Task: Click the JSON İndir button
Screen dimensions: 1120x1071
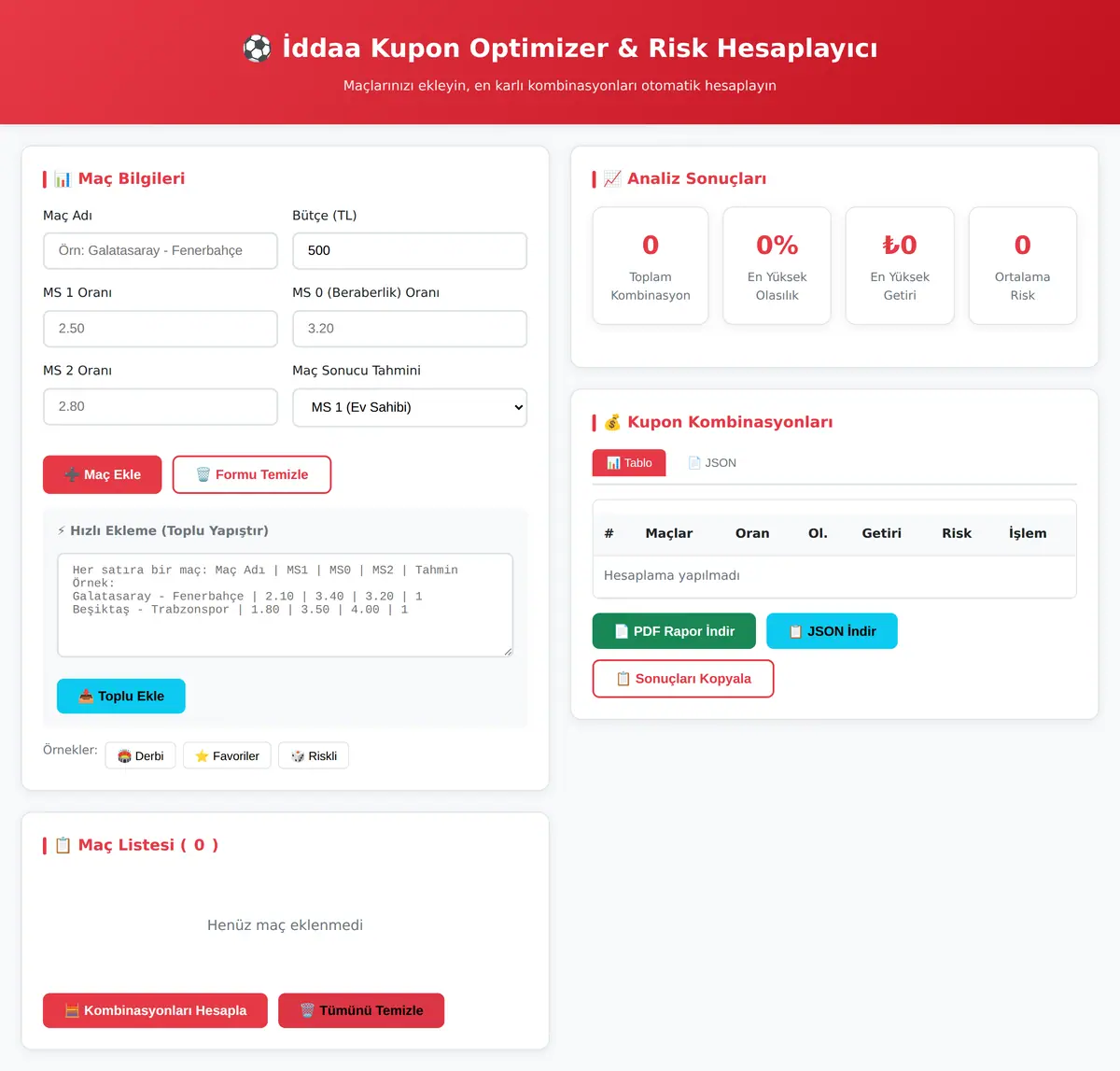Action: [x=832, y=631]
